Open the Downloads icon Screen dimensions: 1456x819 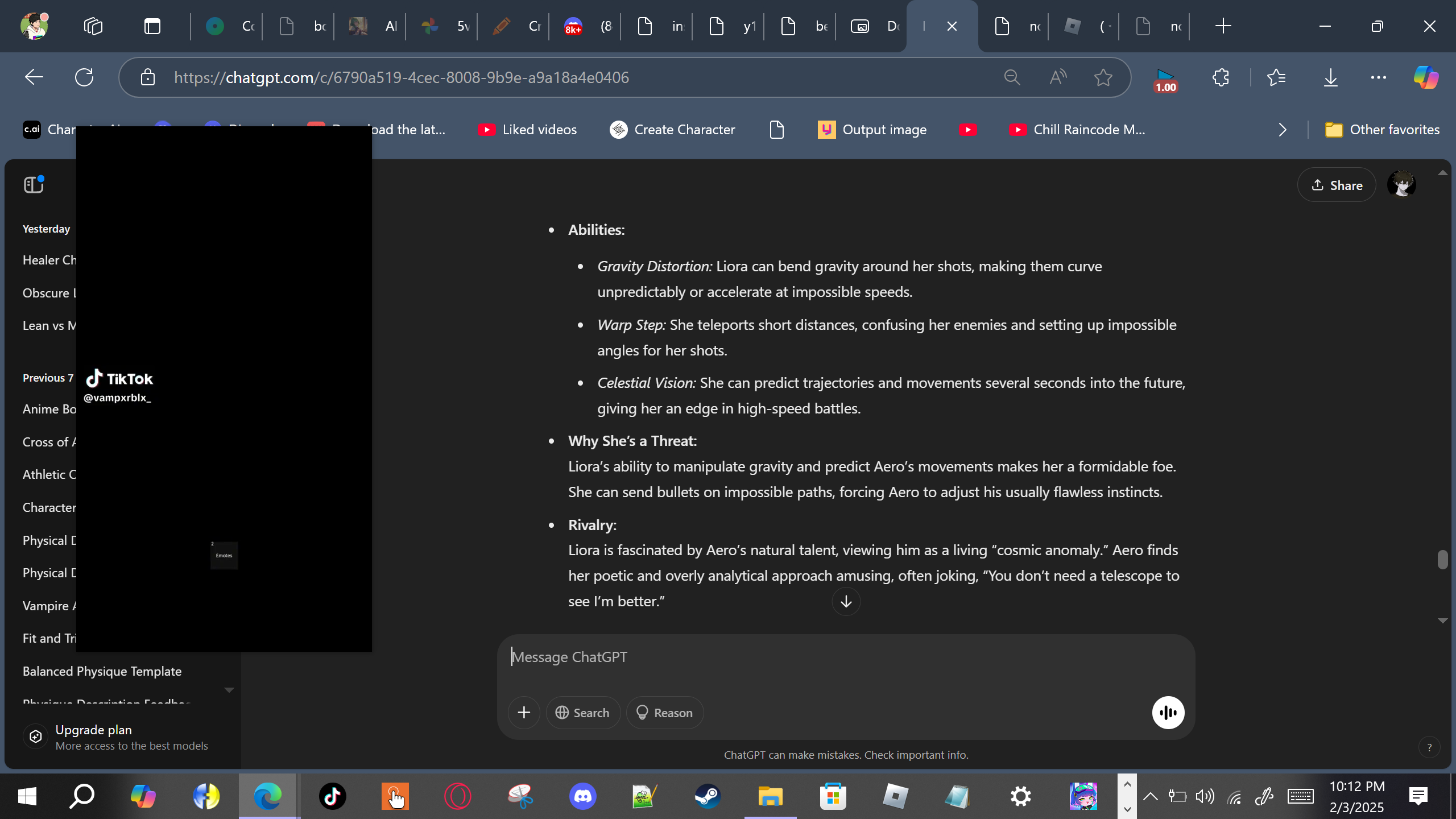(1331, 77)
